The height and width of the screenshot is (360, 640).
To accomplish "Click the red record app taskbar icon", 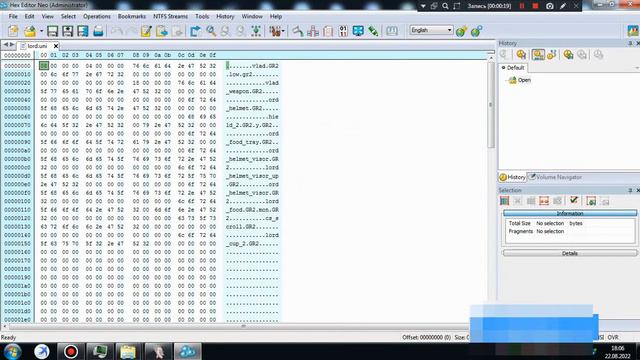I will (x=70, y=352).
